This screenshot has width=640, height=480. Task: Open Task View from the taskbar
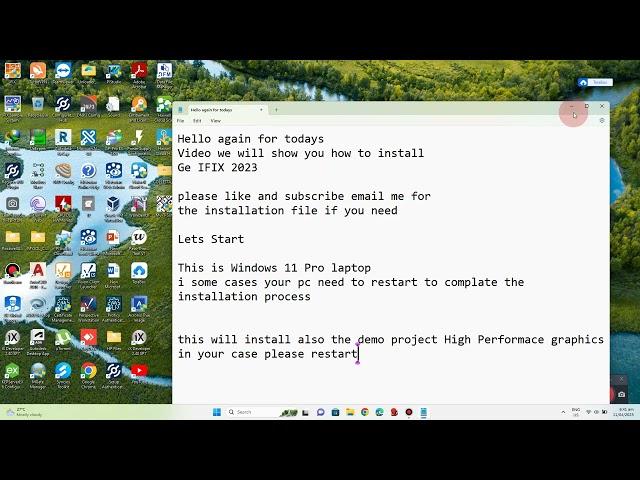[305, 412]
